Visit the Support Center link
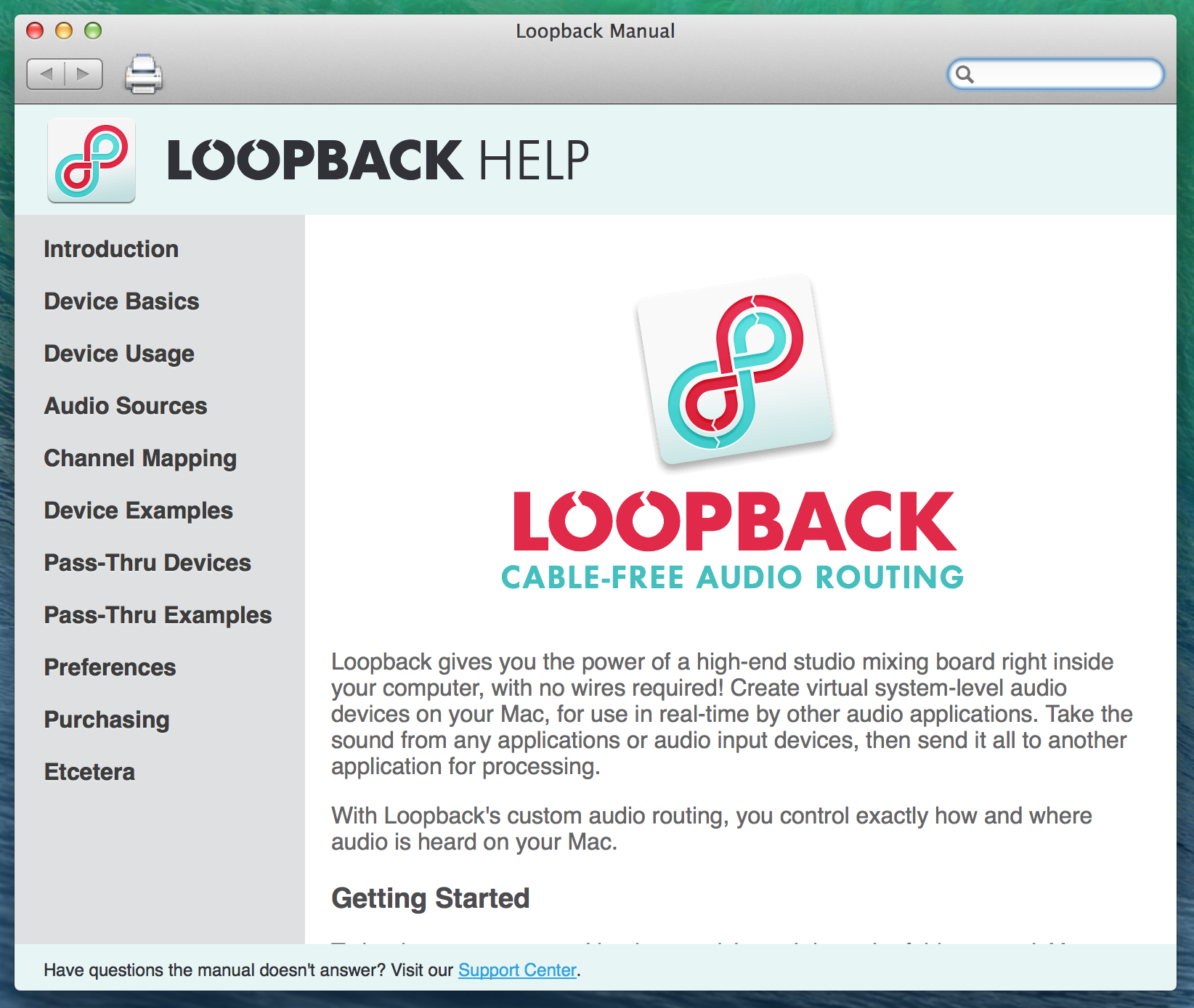The height and width of the screenshot is (1008, 1194). pyautogui.click(x=517, y=970)
